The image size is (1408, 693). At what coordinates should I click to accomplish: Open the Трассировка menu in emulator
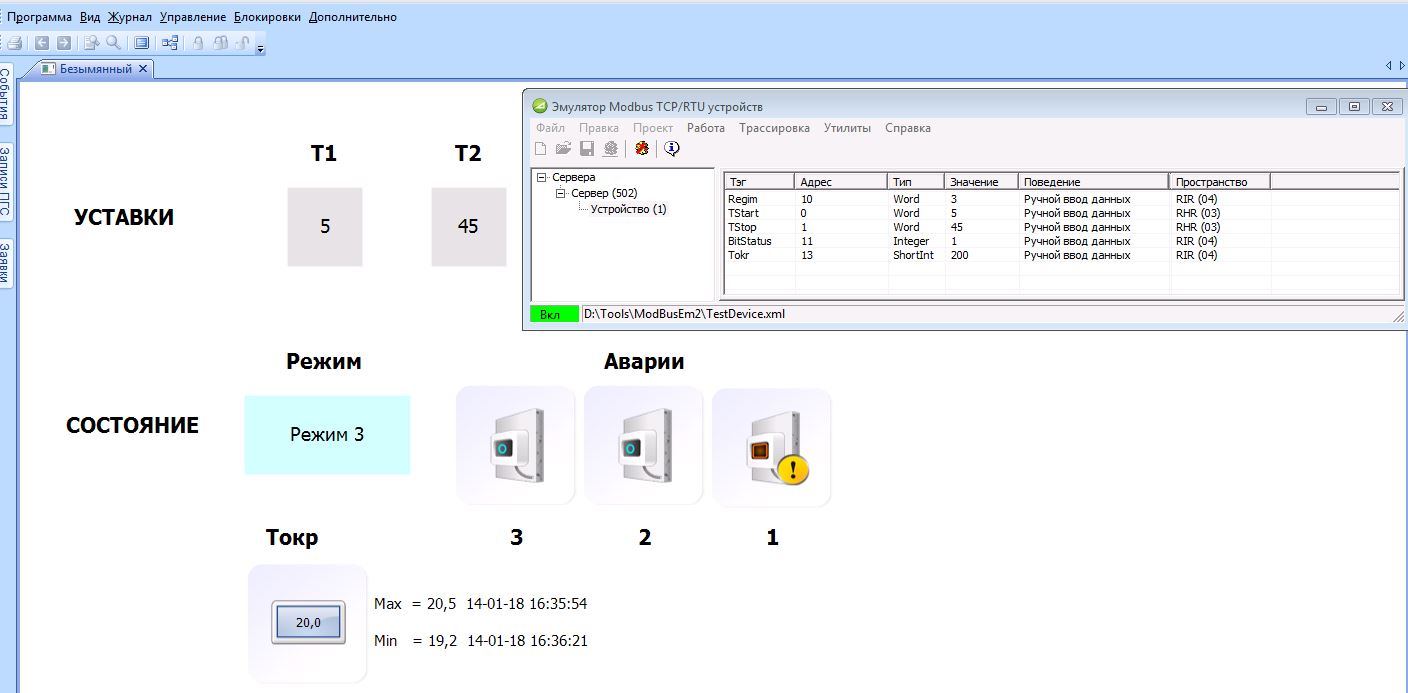[774, 128]
